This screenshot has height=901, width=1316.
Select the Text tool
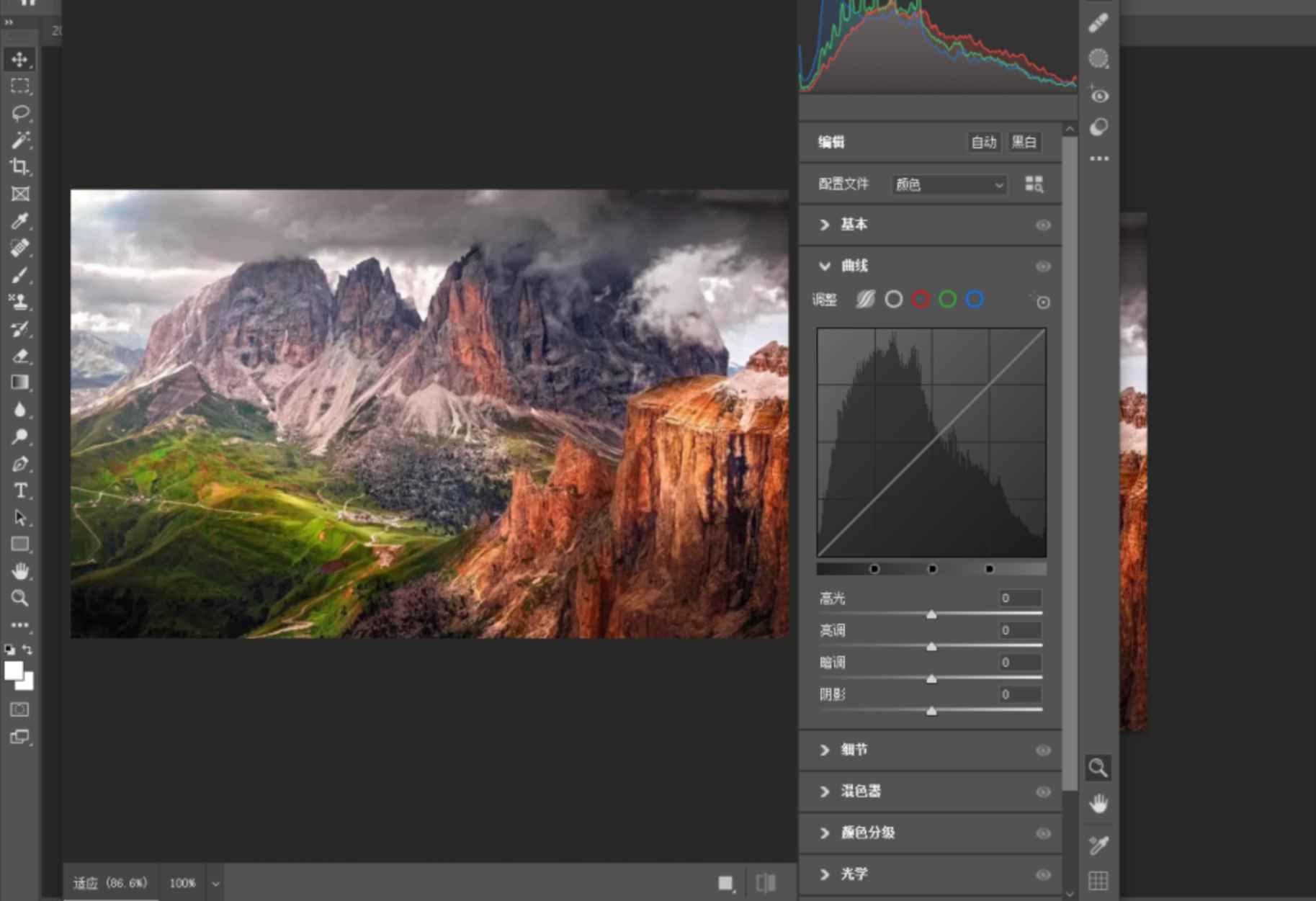click(19, 491)
